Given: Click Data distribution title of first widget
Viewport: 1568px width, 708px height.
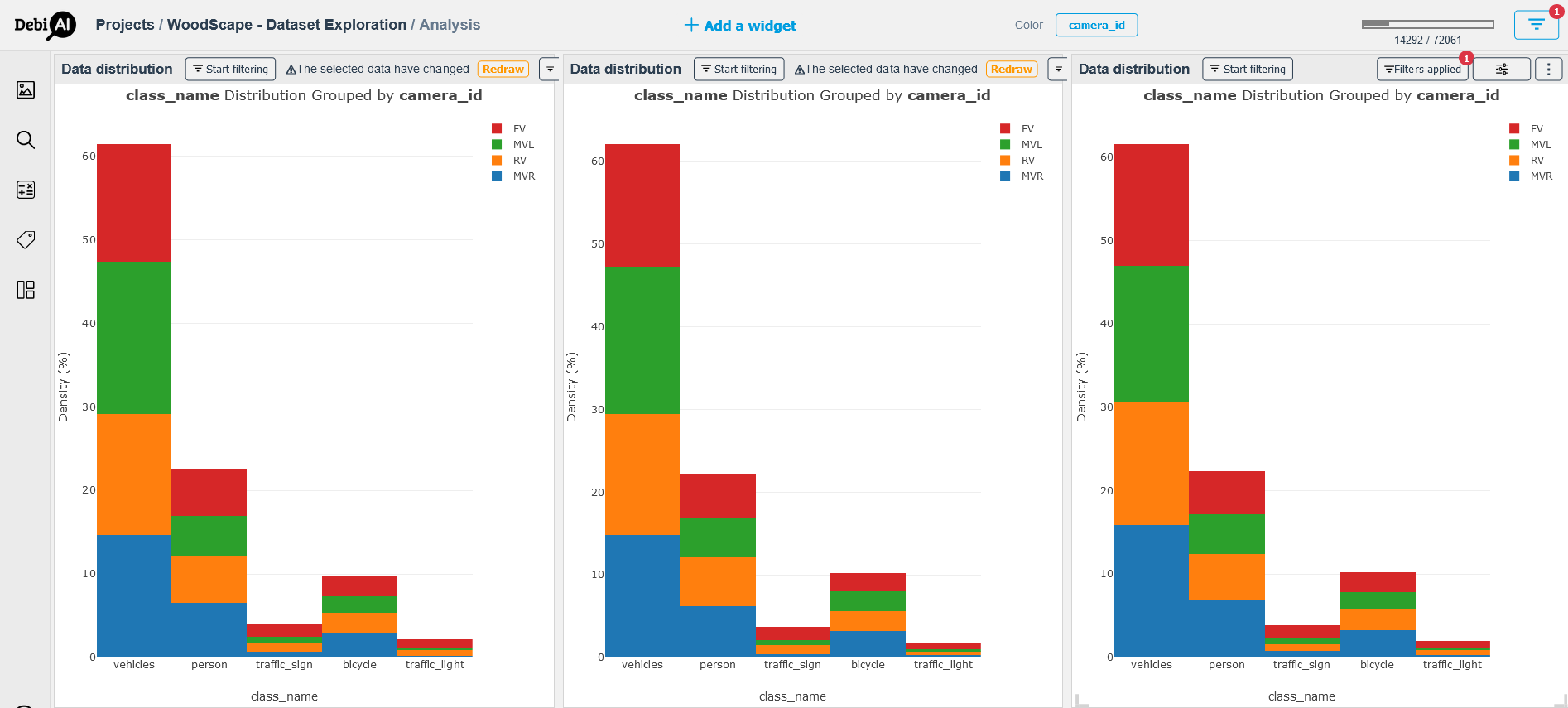Looking at the screenshot, I should click(x=117, y=69).
